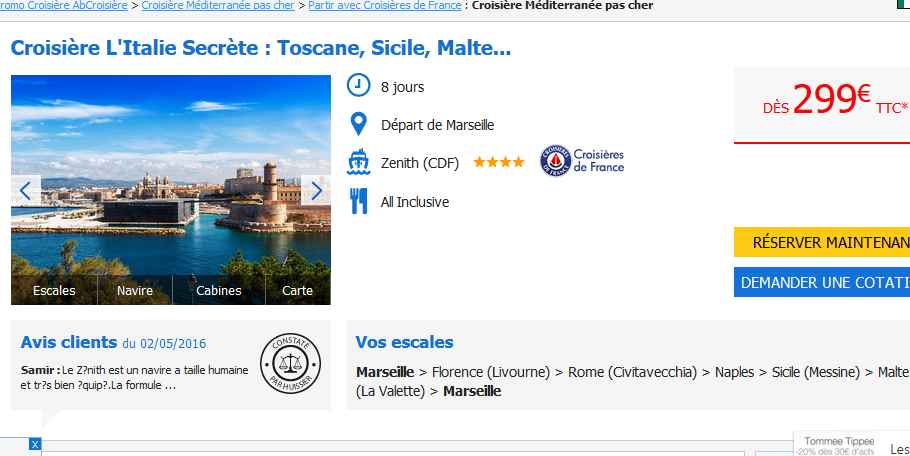Click the clock duration icon
The width and height of the screenshot is (910, 456).
tap(358, 86)
